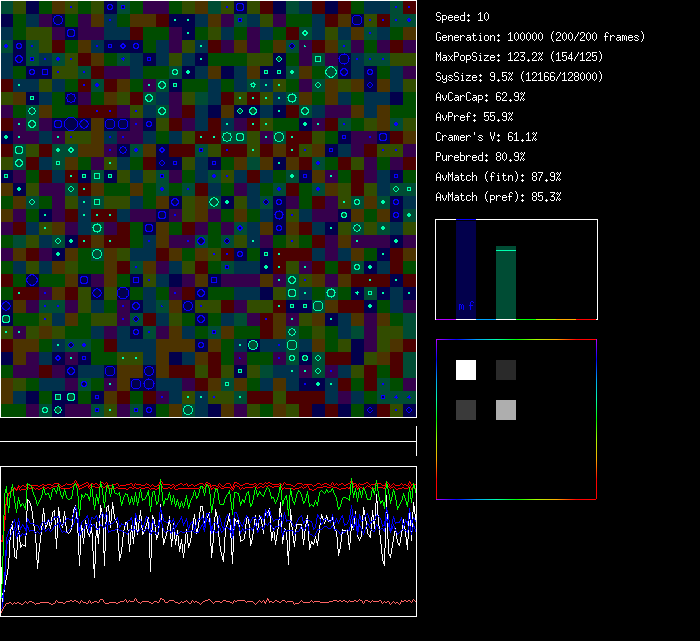The height and width of the screenshot is (641, 700).
Task: Click the Speed: 10 readout
Action: click(462, 17)
